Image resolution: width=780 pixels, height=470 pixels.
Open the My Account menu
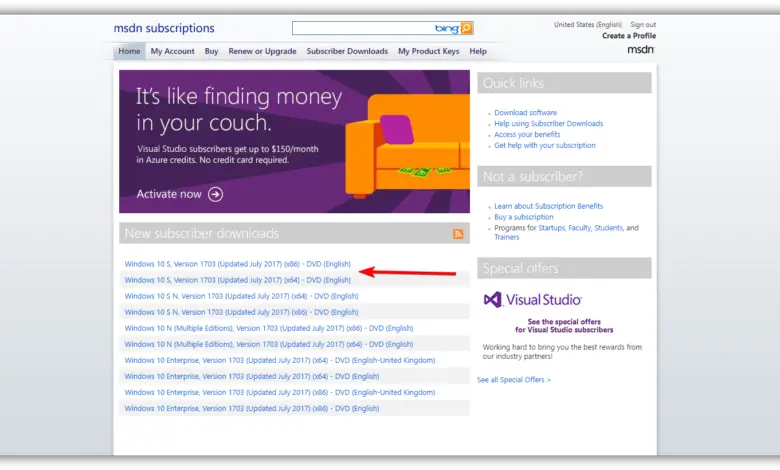tap(173, 51)
